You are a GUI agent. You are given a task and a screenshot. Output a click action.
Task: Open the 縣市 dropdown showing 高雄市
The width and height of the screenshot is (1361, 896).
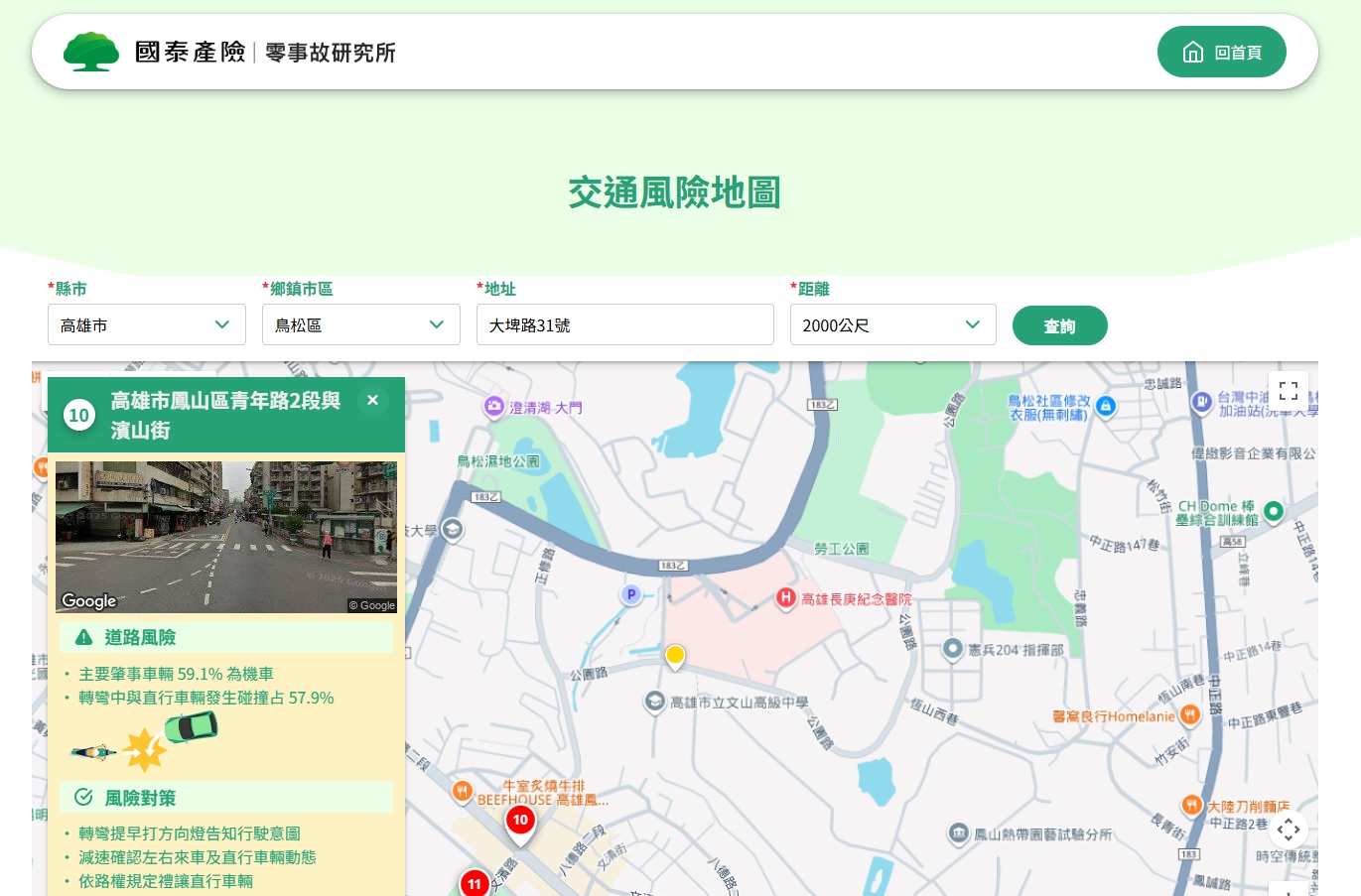[146, 325]
